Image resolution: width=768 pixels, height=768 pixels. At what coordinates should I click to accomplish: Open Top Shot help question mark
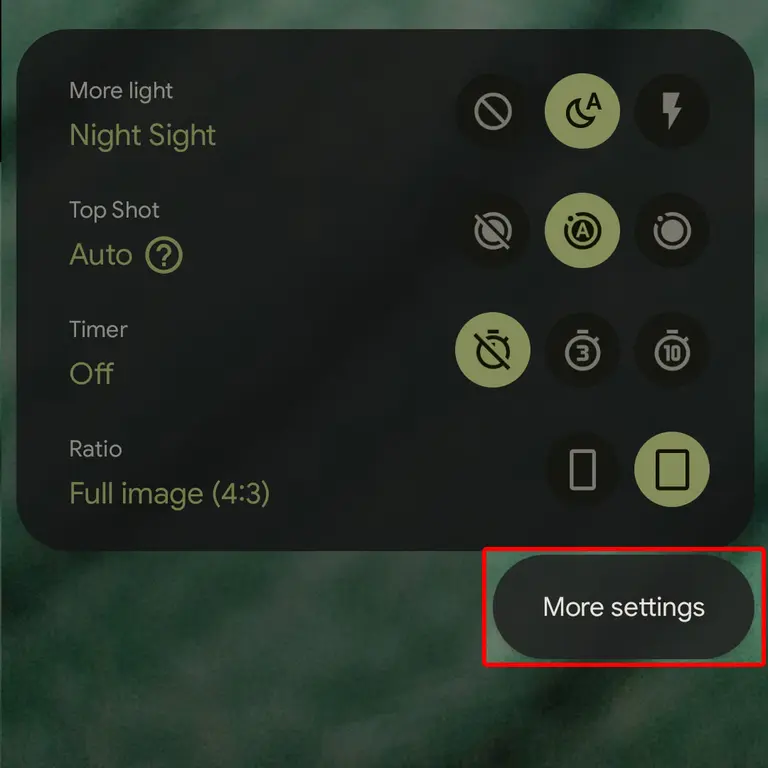point(164,255)
